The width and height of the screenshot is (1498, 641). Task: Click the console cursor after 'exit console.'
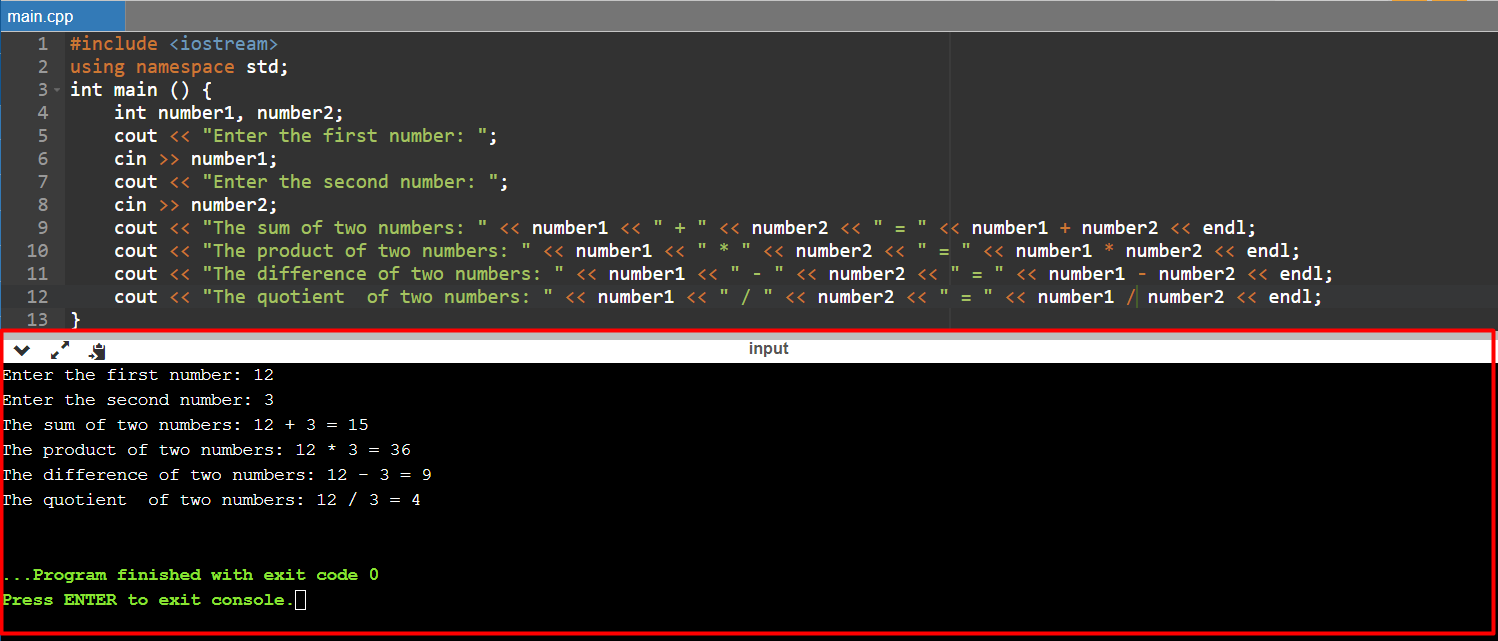(x=301, y=600)
